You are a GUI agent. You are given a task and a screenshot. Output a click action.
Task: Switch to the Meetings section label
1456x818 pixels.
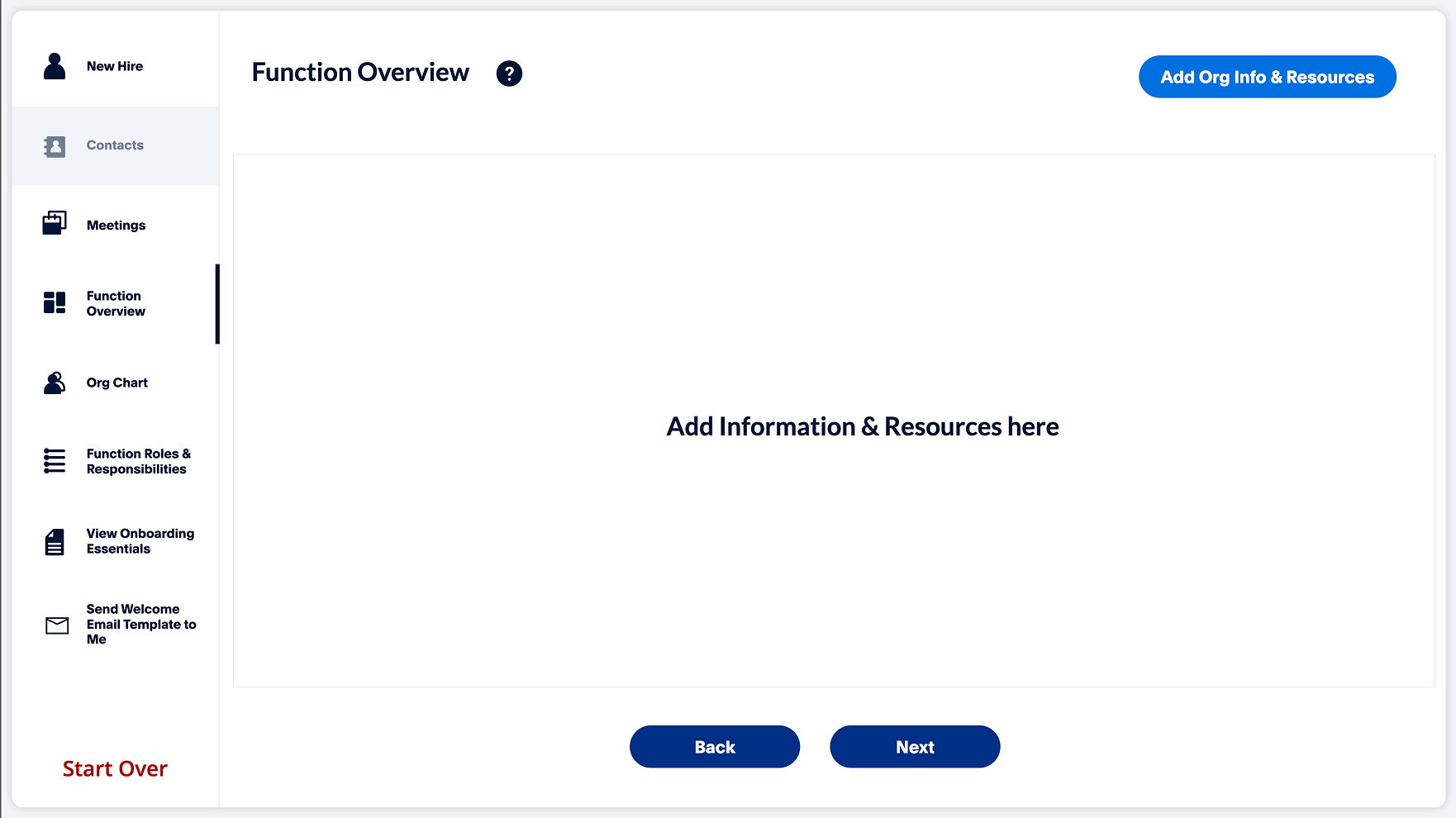coord(116,226)
